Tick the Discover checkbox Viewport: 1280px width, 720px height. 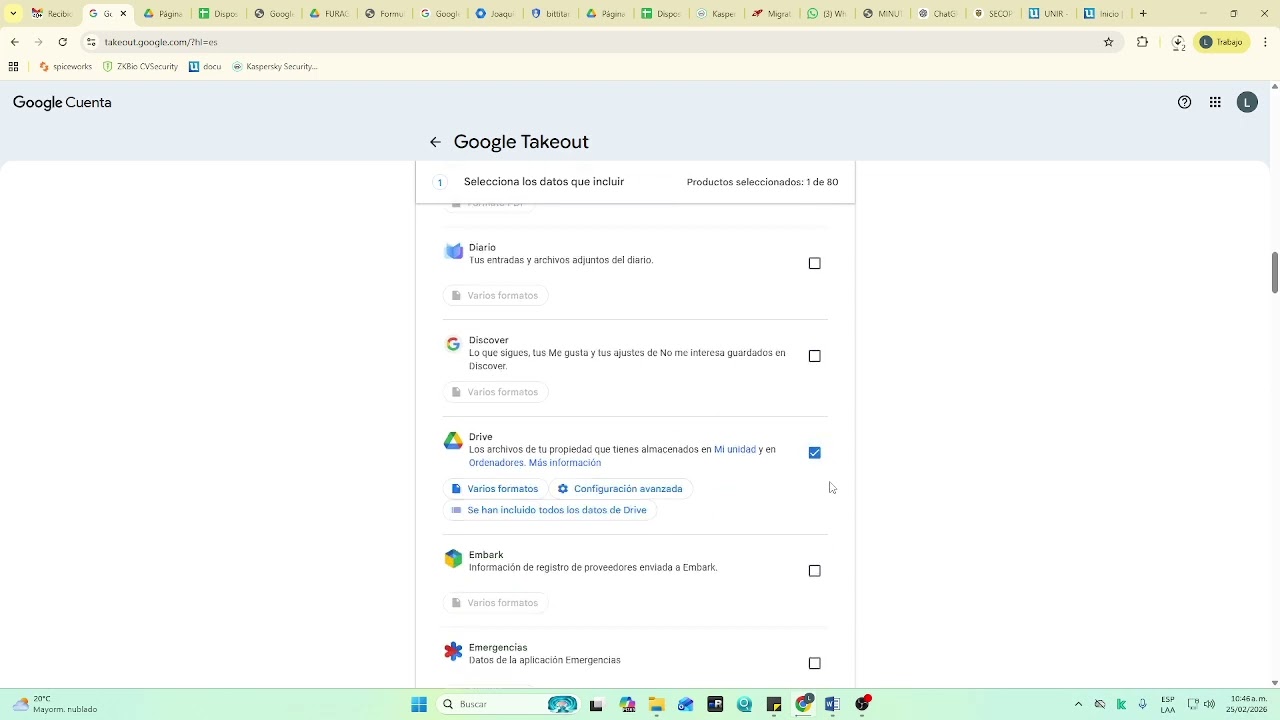click(814, 356)
